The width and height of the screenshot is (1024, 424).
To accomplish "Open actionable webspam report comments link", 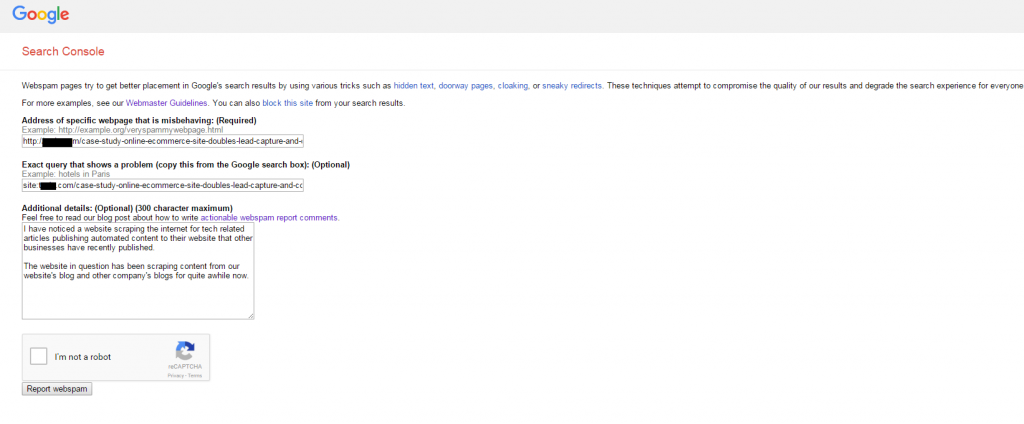I will (270, 218).
